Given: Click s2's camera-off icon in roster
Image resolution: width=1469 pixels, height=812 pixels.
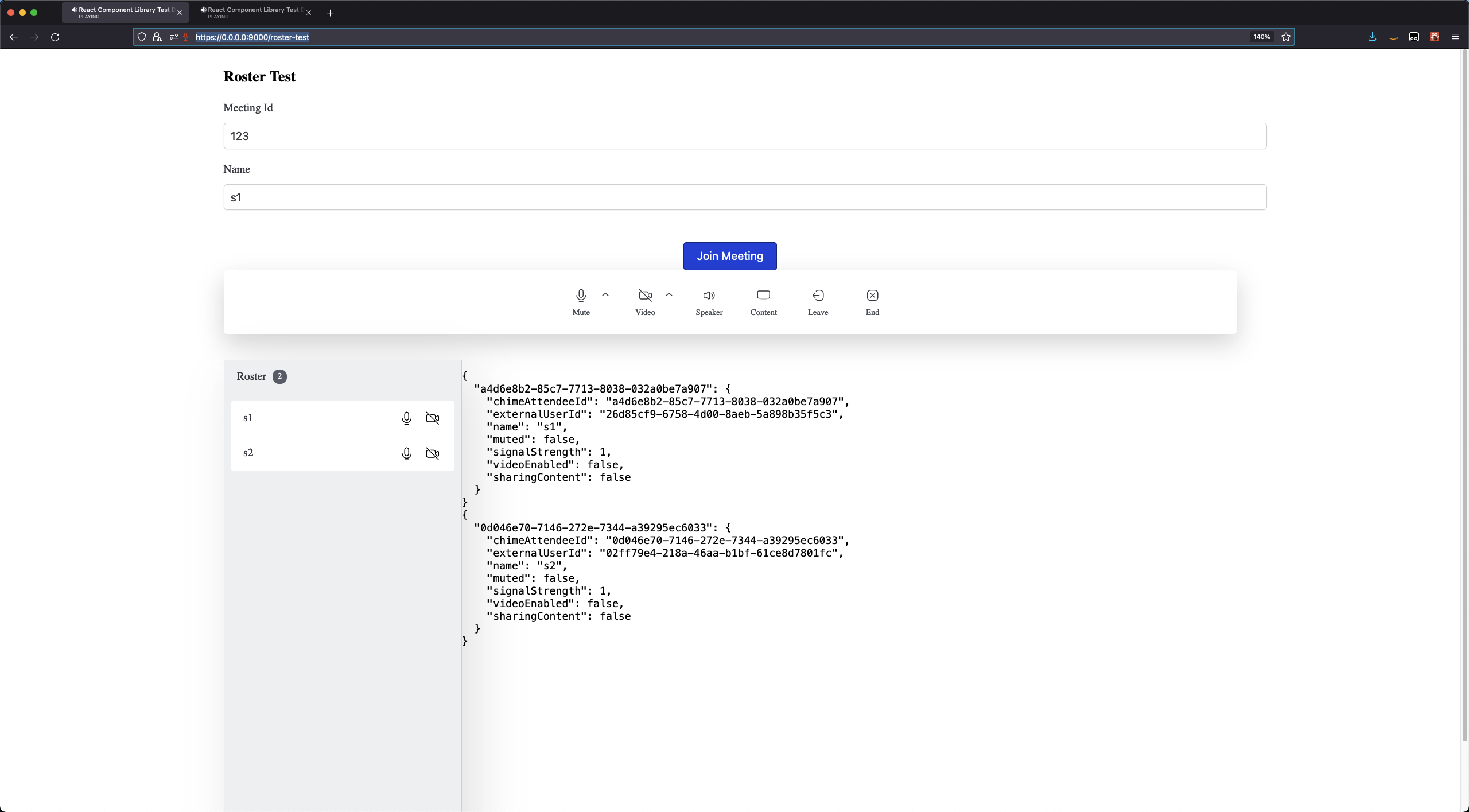Looking at the screenshot, I should coord(432,453).
